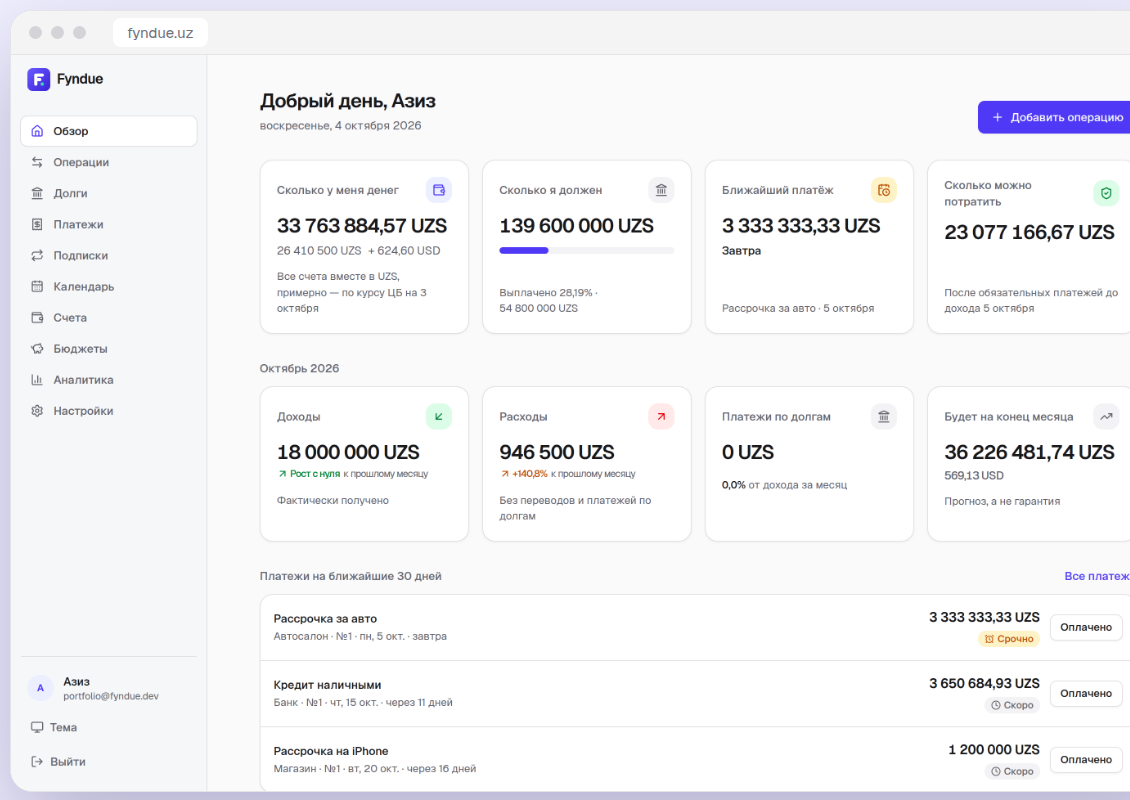
Task: Click the bar chart icon beside Аналитика
Action: (37, 380)
